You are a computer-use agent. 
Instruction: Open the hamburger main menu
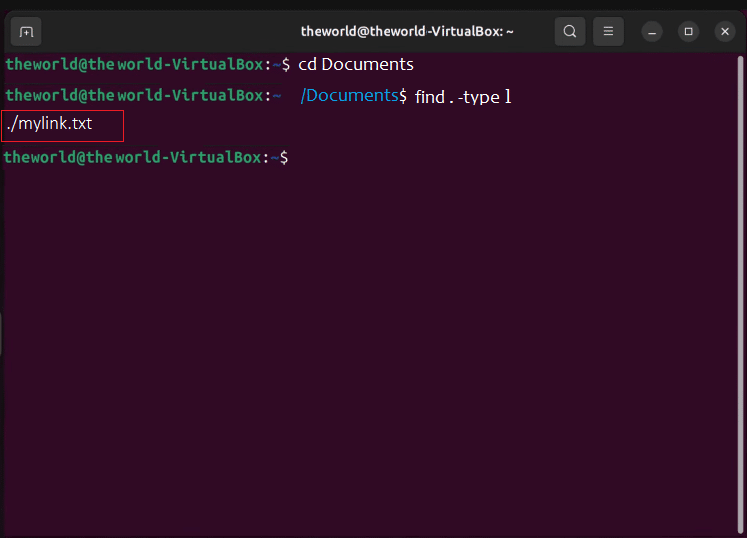click(x=608, y=31)
